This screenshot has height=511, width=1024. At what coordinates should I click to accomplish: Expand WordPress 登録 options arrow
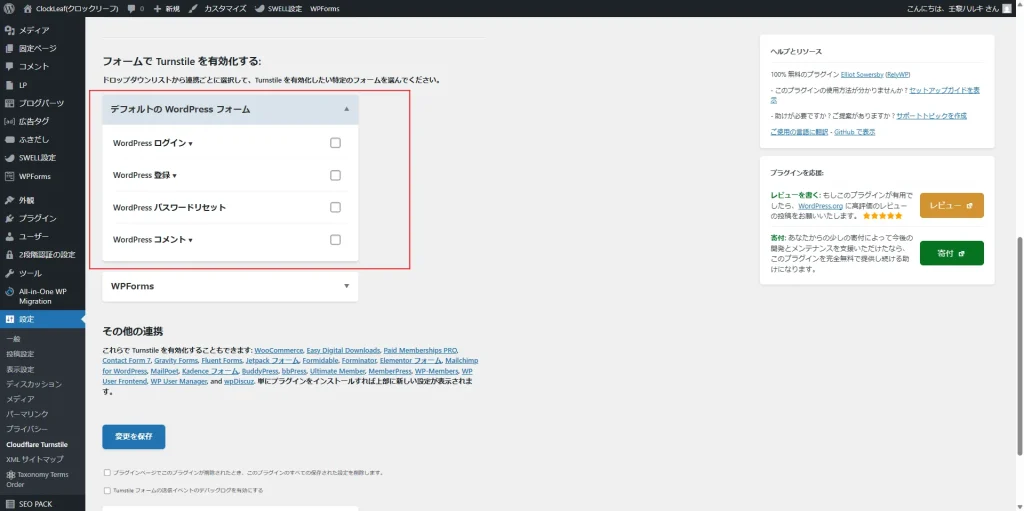coord(174,176)
